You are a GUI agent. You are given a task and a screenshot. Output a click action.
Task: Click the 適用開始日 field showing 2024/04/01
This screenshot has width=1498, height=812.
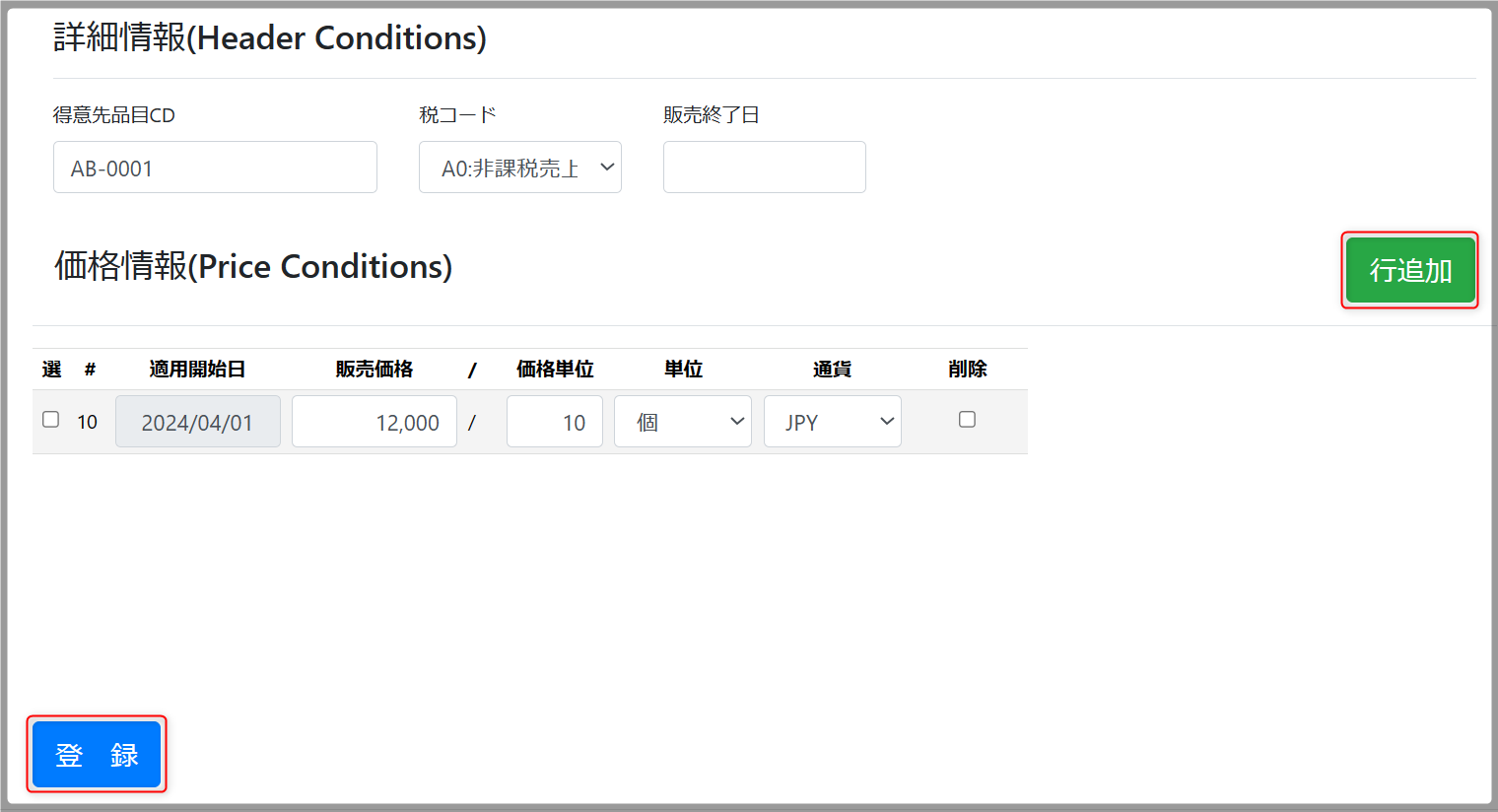pos(197,422)
